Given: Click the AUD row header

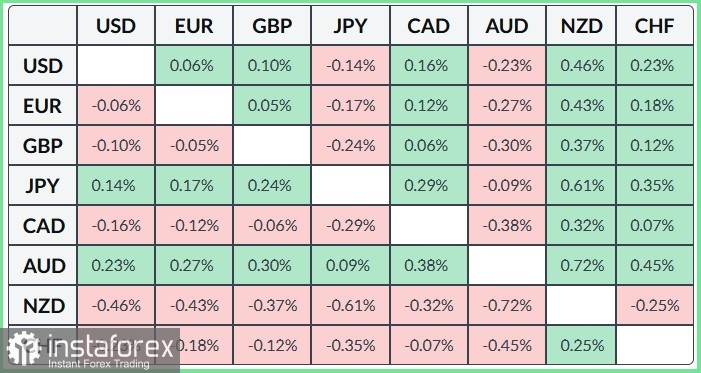Looking at the screenshot, I should pos(42,266).
